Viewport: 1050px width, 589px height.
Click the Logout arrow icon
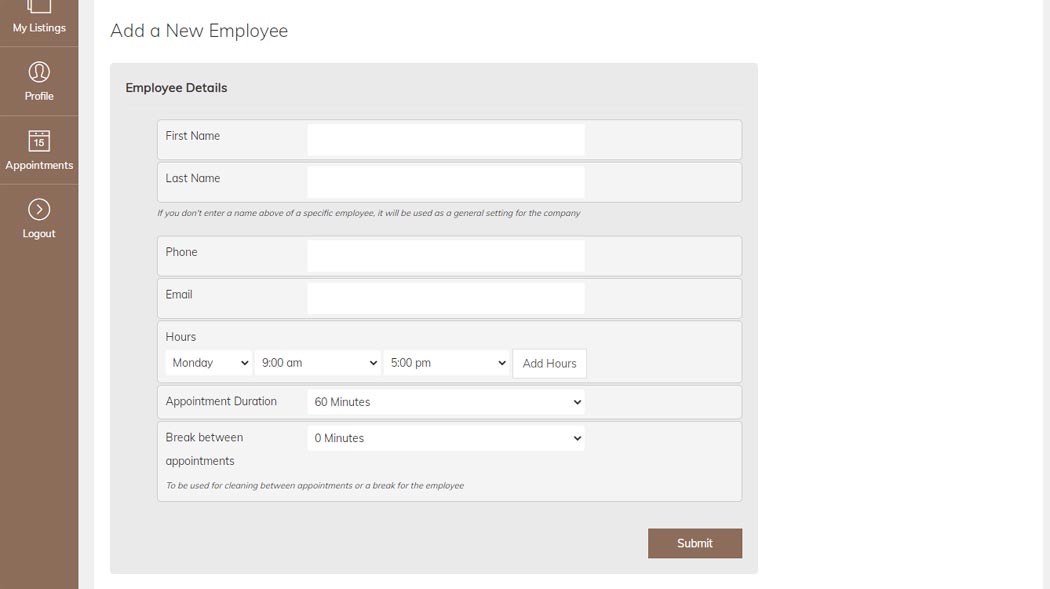click(38, 210)
